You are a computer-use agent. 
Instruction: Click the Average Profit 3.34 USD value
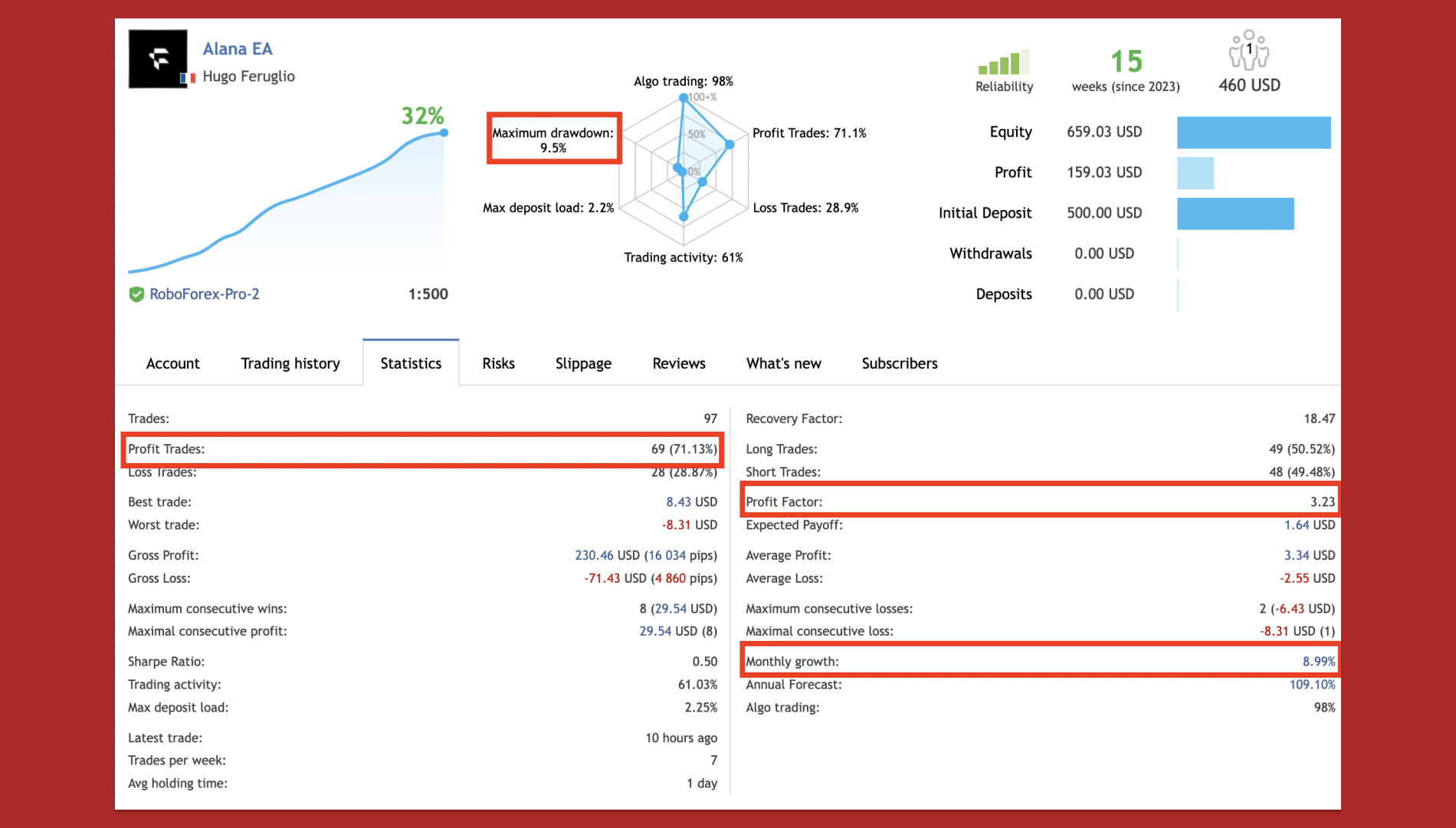coord(1310,555)
